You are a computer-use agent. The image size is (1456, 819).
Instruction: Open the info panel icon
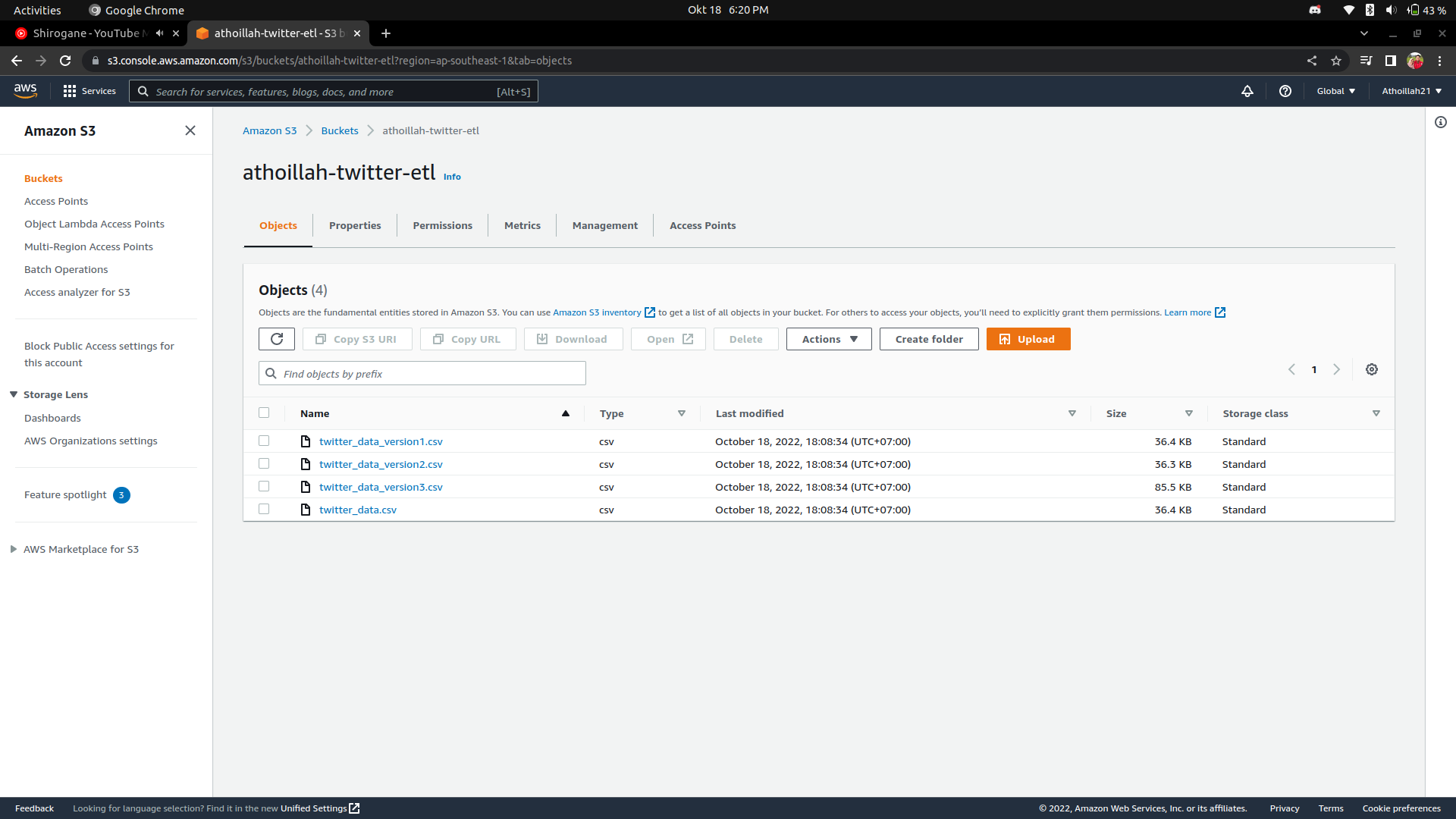click(1440, 122)
